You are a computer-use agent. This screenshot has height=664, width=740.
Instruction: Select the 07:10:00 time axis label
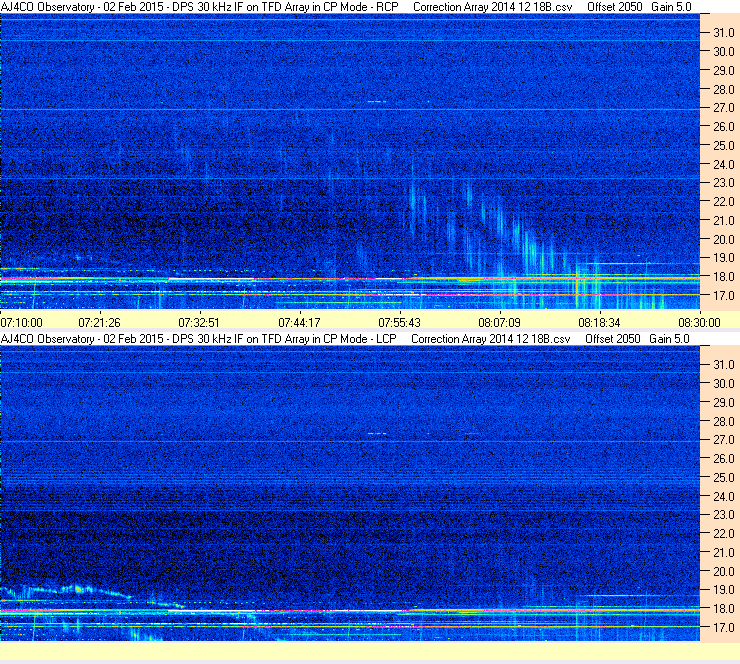click(21, 323)
